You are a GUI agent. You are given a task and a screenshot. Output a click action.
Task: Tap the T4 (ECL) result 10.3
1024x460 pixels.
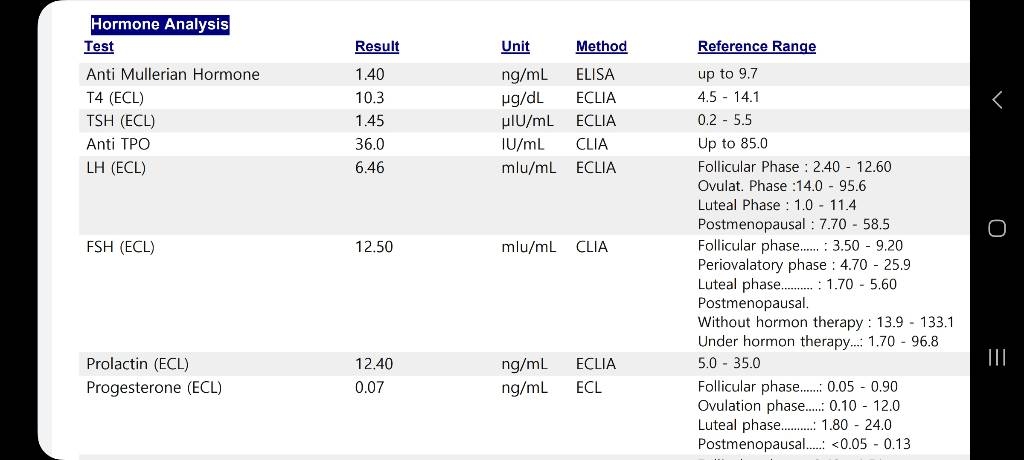click(370, 98)
